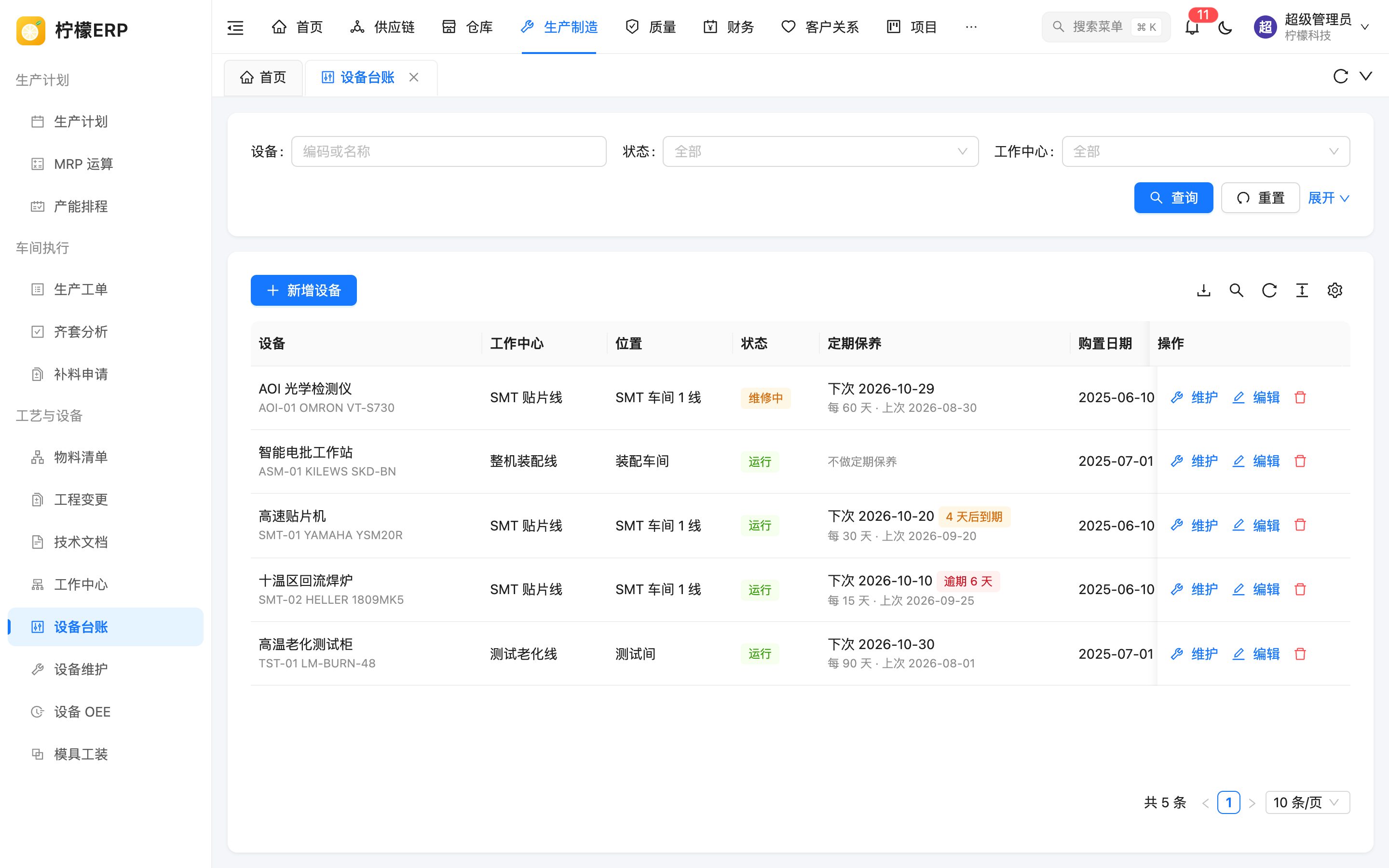Click 编辑 for 高速贴片机
Image resolution: width=1389 pixels, height=868 pixels.
[x=1256, y=525]
